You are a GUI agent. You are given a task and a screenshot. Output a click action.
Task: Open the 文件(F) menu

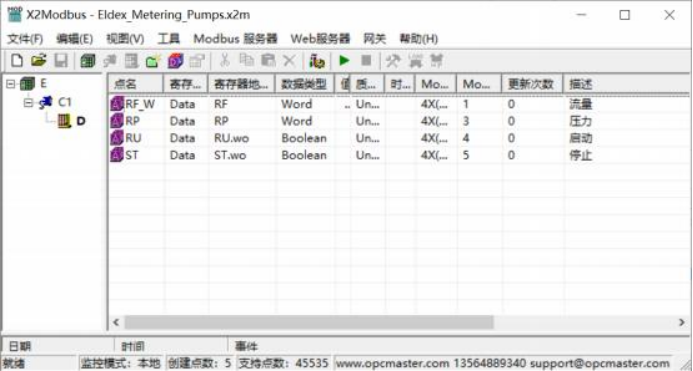[25, 39]
